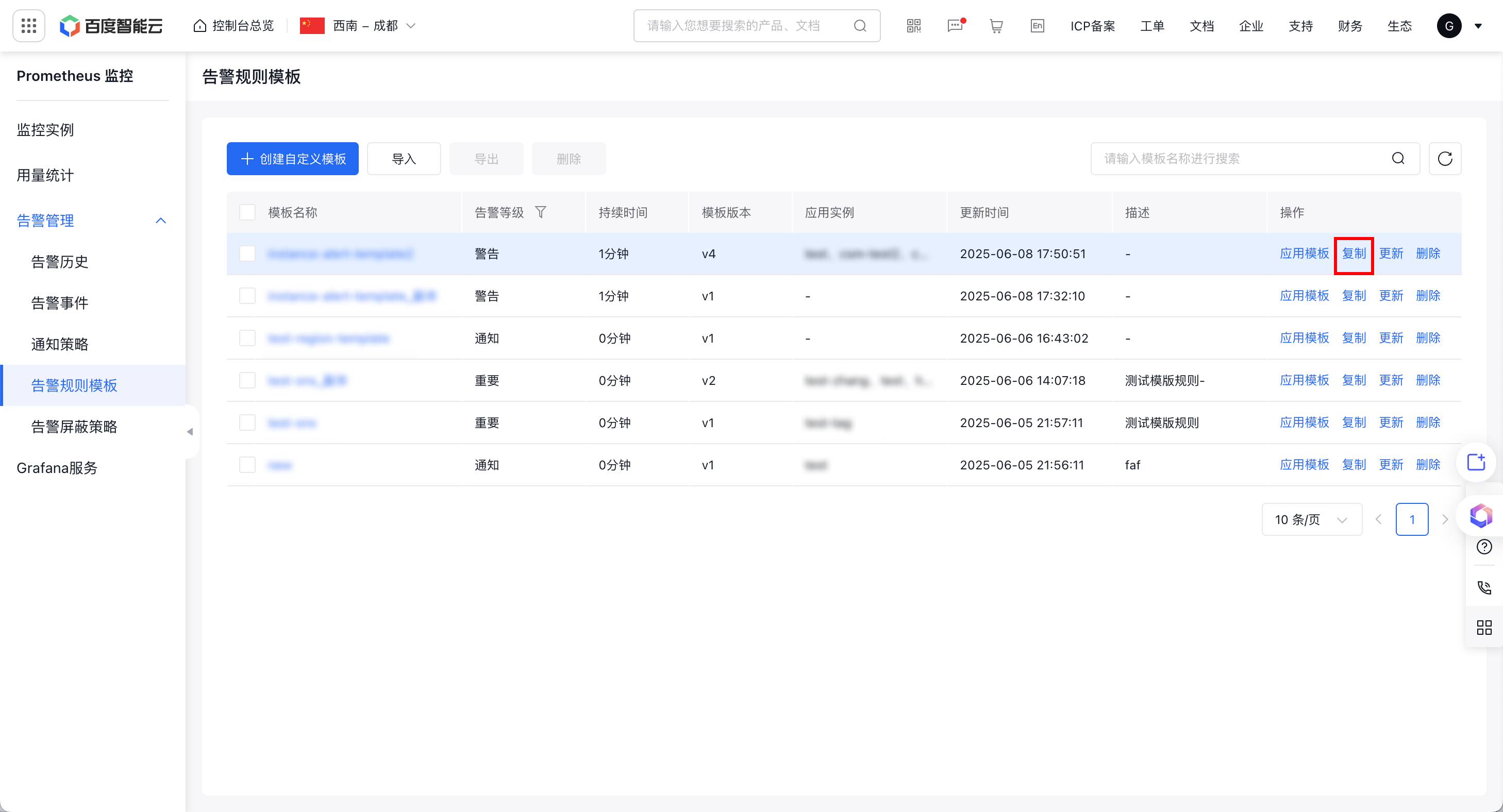
Task: Open the 生态 menu
Action: [x=1399, y=26]
